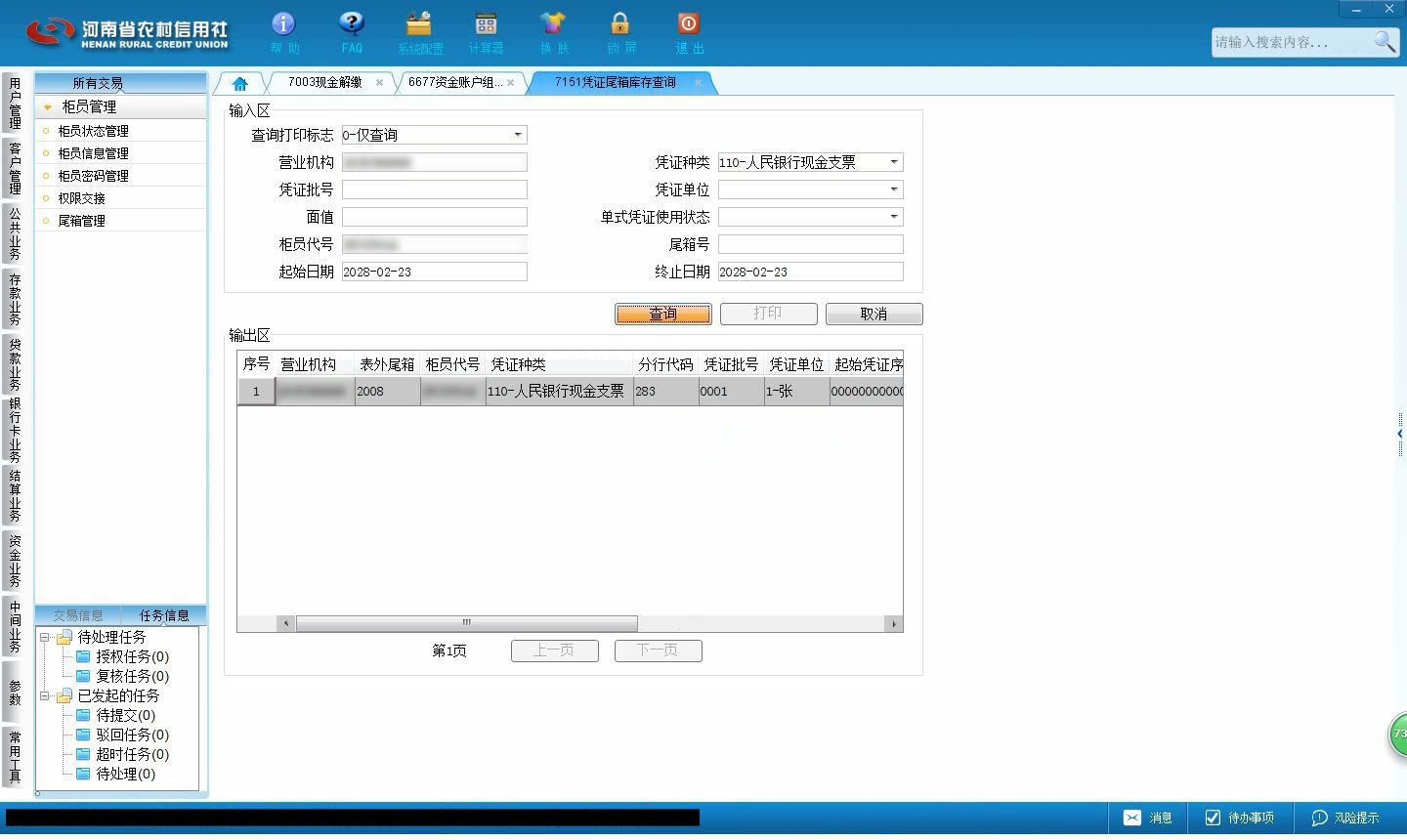Open 公共业务 side tab
The image size is (1407, 840).
tap(14, 233)
